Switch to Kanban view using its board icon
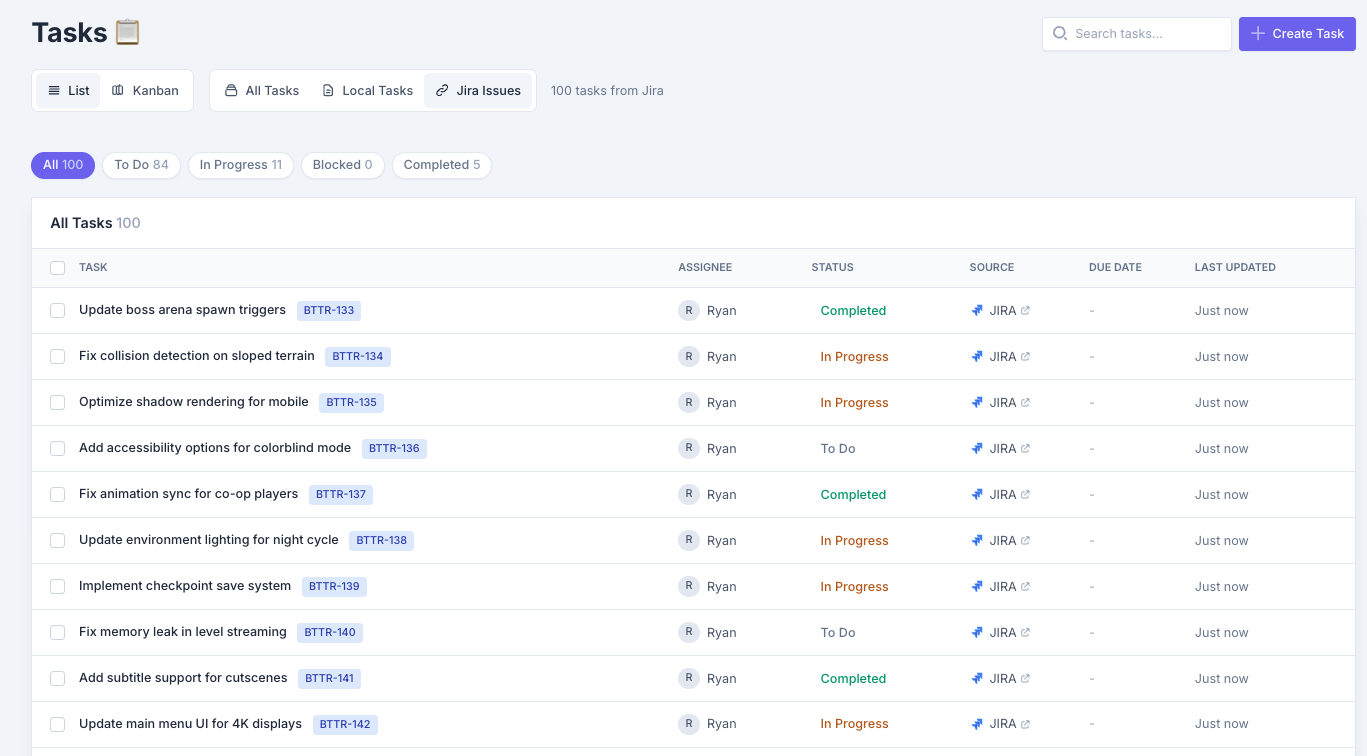 (117, 90)
